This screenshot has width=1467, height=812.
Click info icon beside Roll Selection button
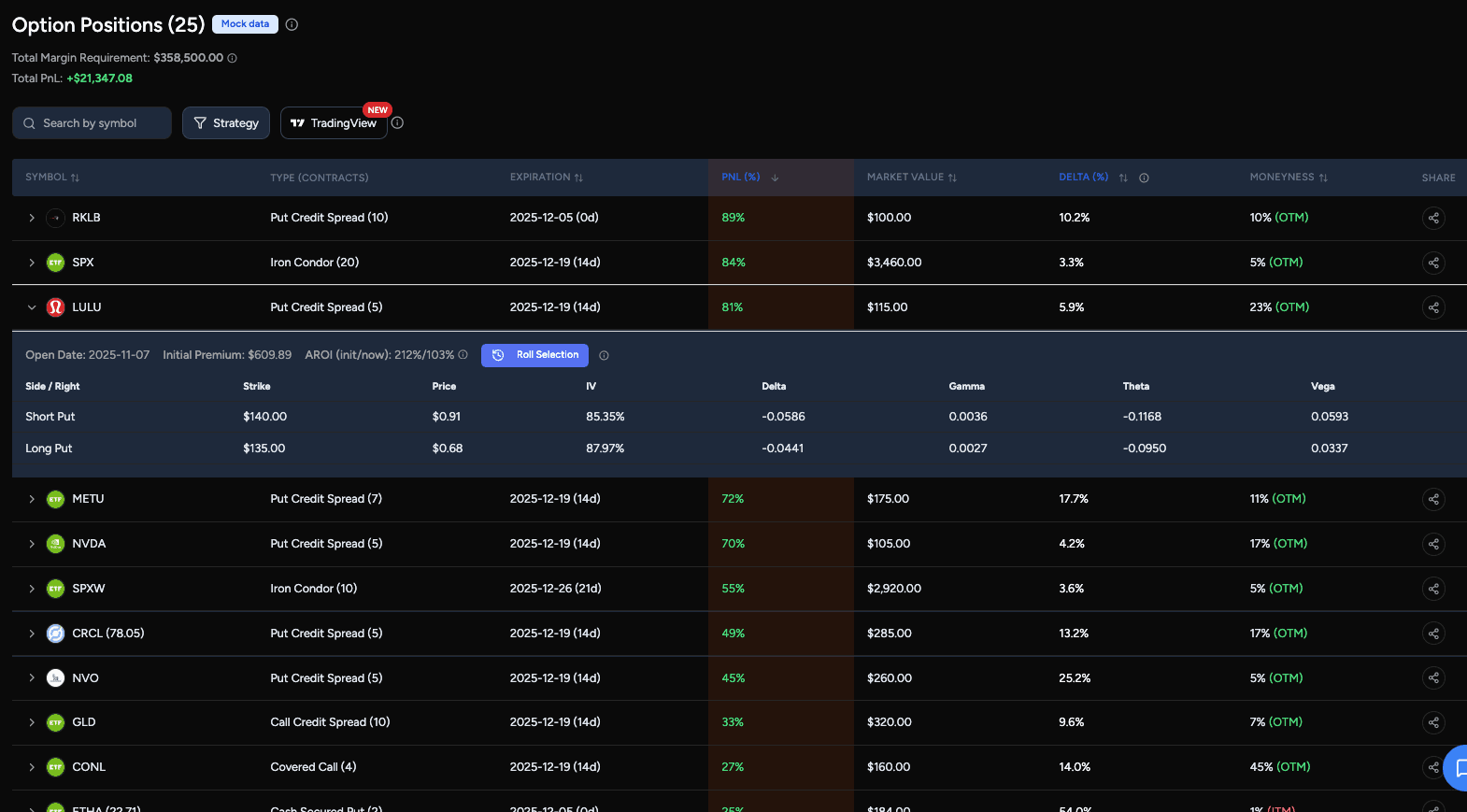click(x=604, y=355)
